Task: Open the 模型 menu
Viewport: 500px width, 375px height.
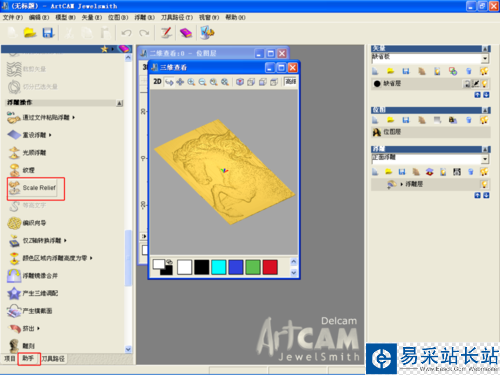Action: click(x=65, y=17)
